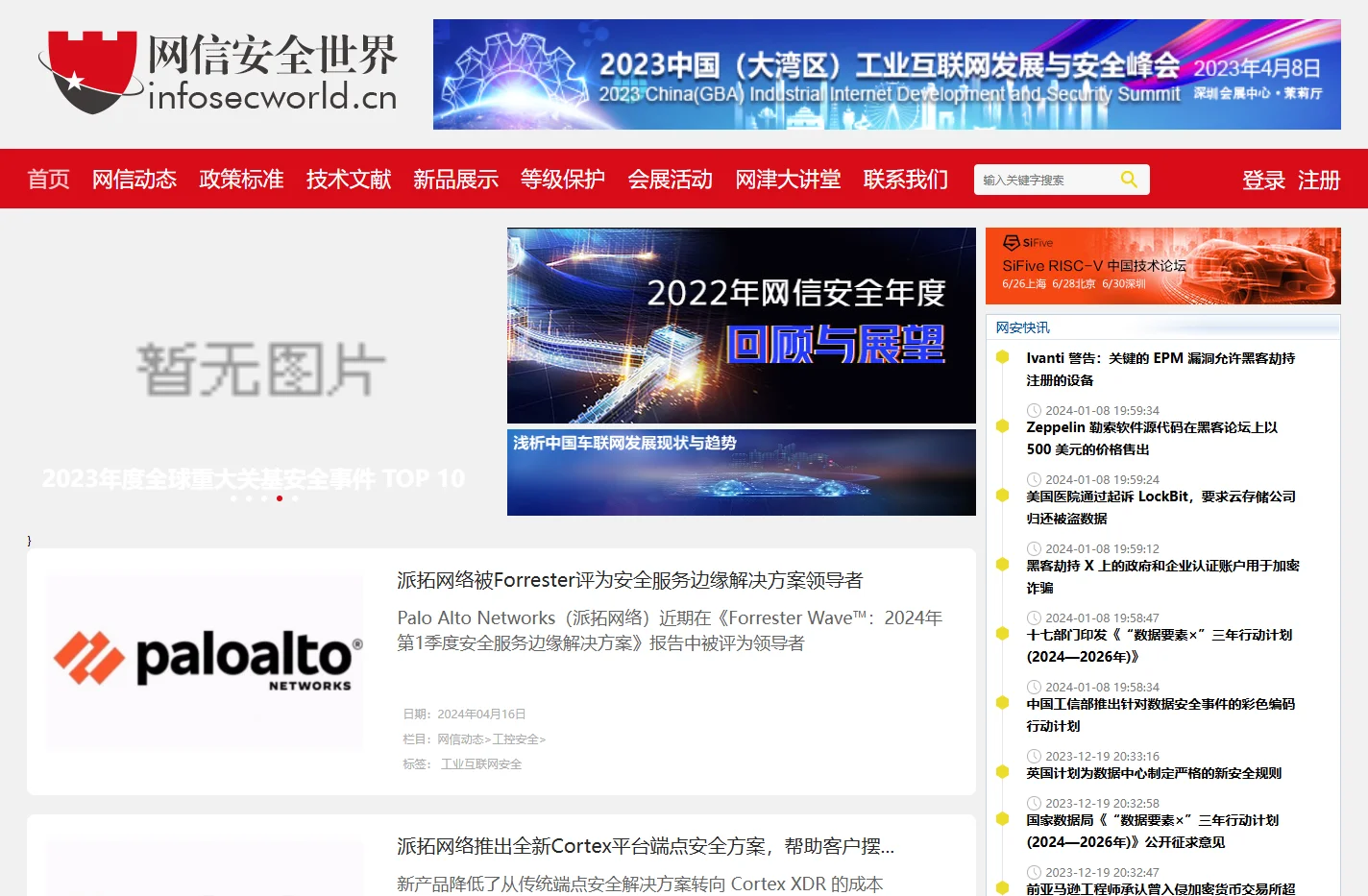Viewport: 1368px width, 896px height.
Task: Click yellow bullet beside the Zeppelin headline
Action: point(1002,426)
